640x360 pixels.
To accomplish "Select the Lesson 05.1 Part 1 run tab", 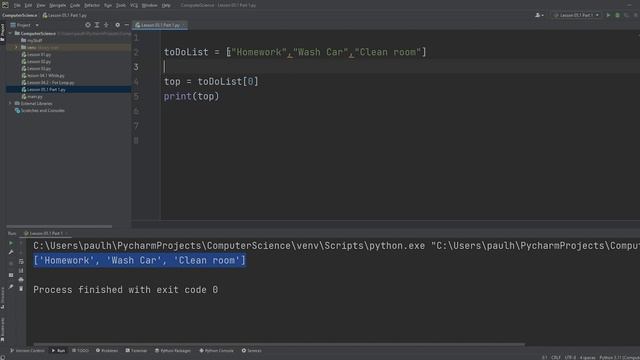I will [x=46, y=233].
